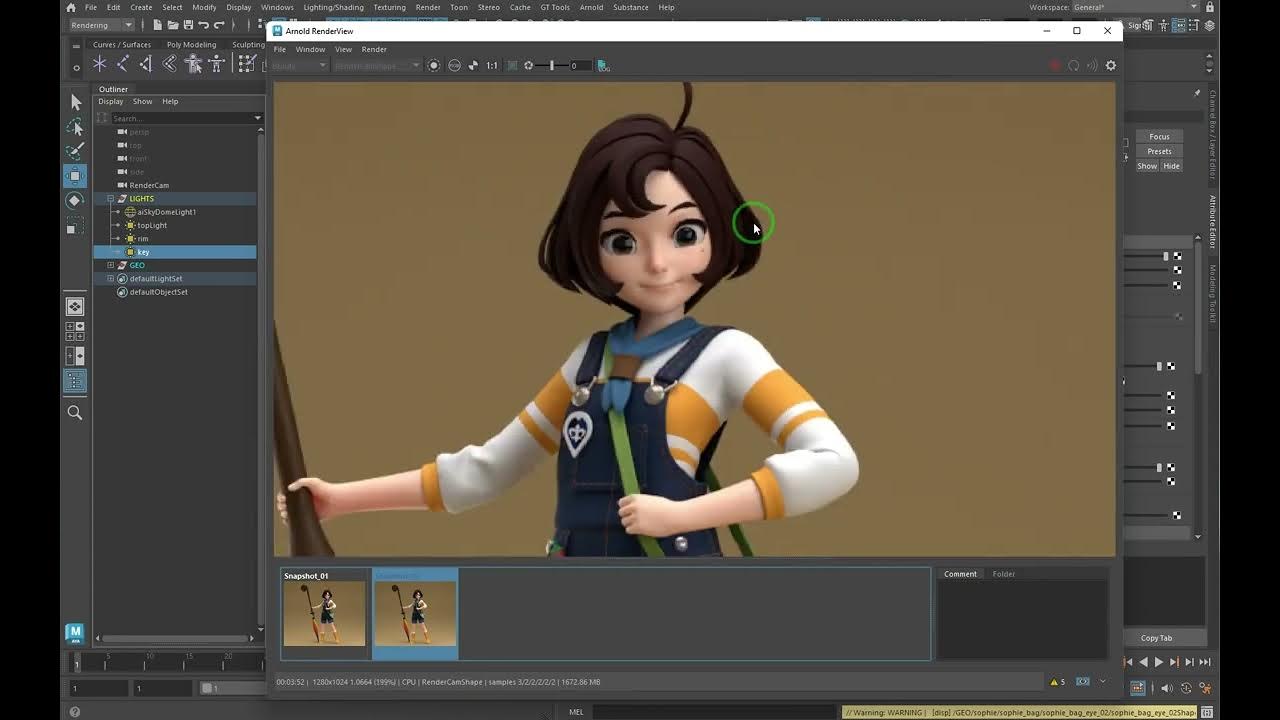
Task: Switch to the Poly Modeling shelf tab
Action: point(191,44)
